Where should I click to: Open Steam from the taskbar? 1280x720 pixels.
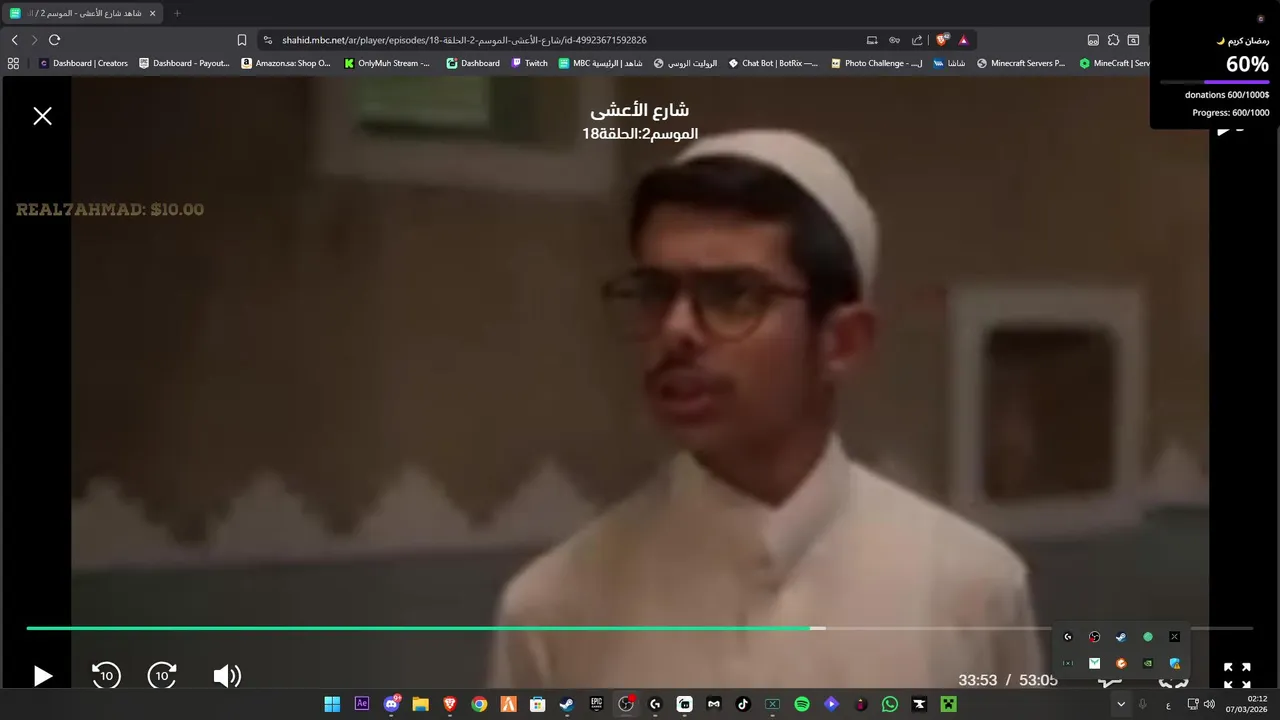(x=567, y=704)
